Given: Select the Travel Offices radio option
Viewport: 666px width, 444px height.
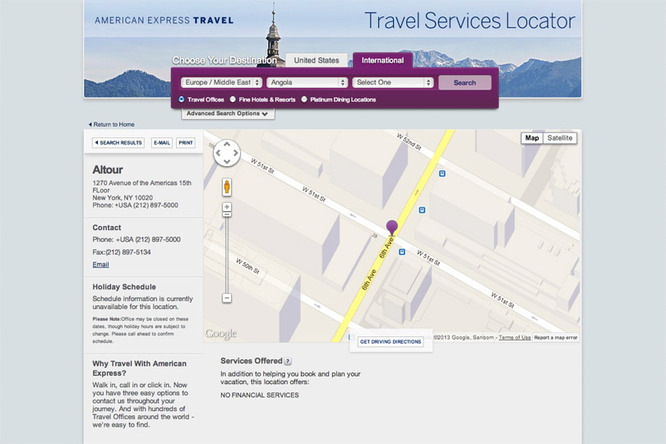Looking at the screenshot, I should 181,99.
